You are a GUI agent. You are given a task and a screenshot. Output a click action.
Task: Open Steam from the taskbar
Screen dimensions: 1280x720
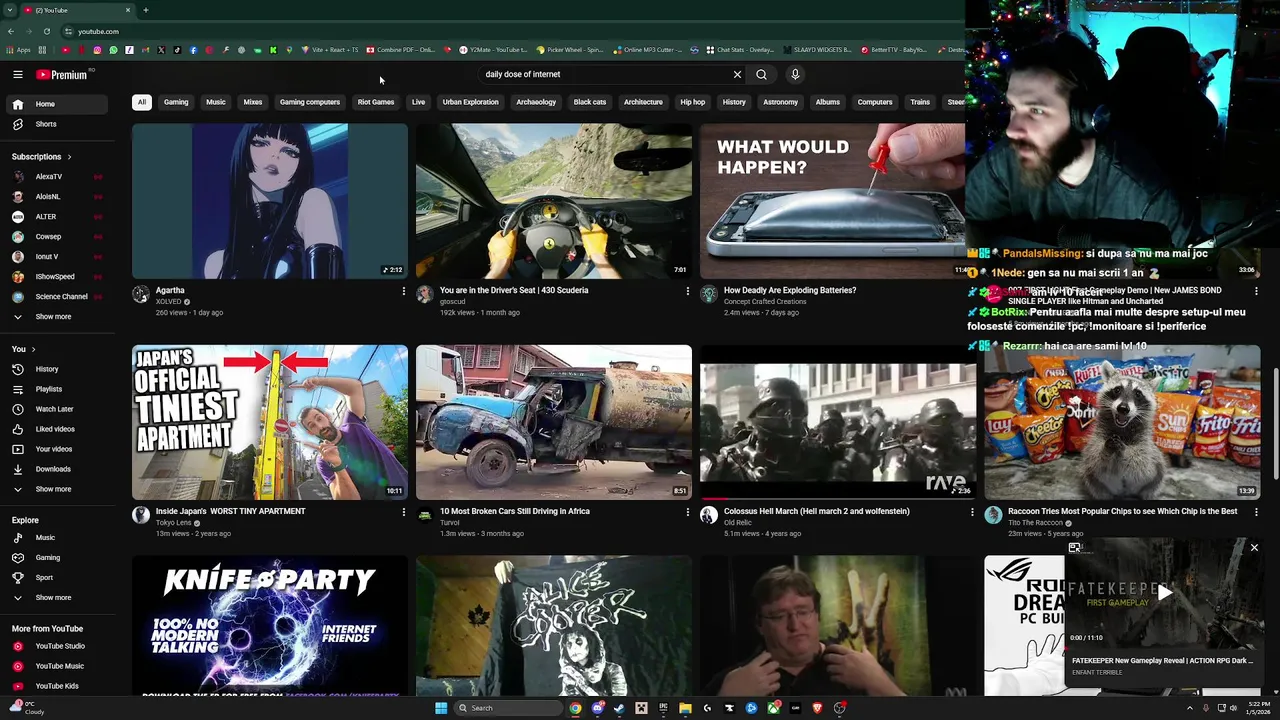coord(619,708)
